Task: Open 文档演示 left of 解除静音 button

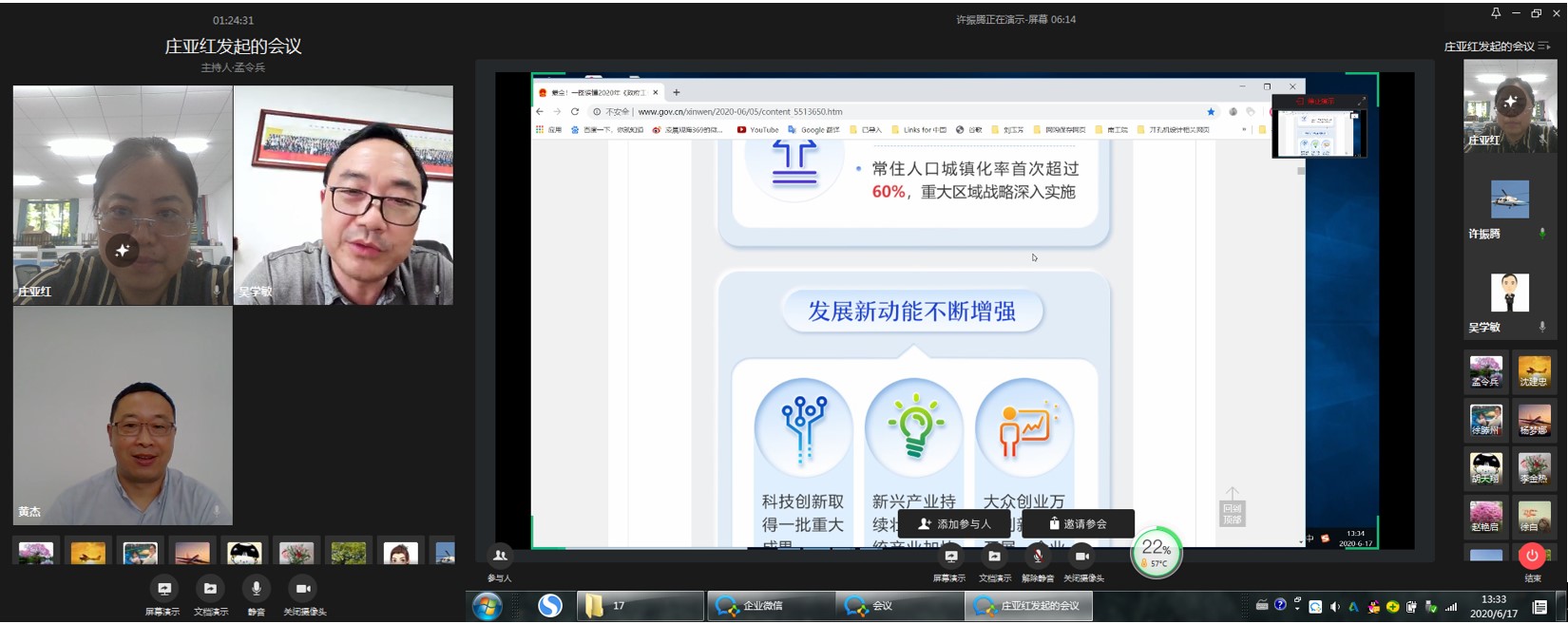Action: [994, 558]
